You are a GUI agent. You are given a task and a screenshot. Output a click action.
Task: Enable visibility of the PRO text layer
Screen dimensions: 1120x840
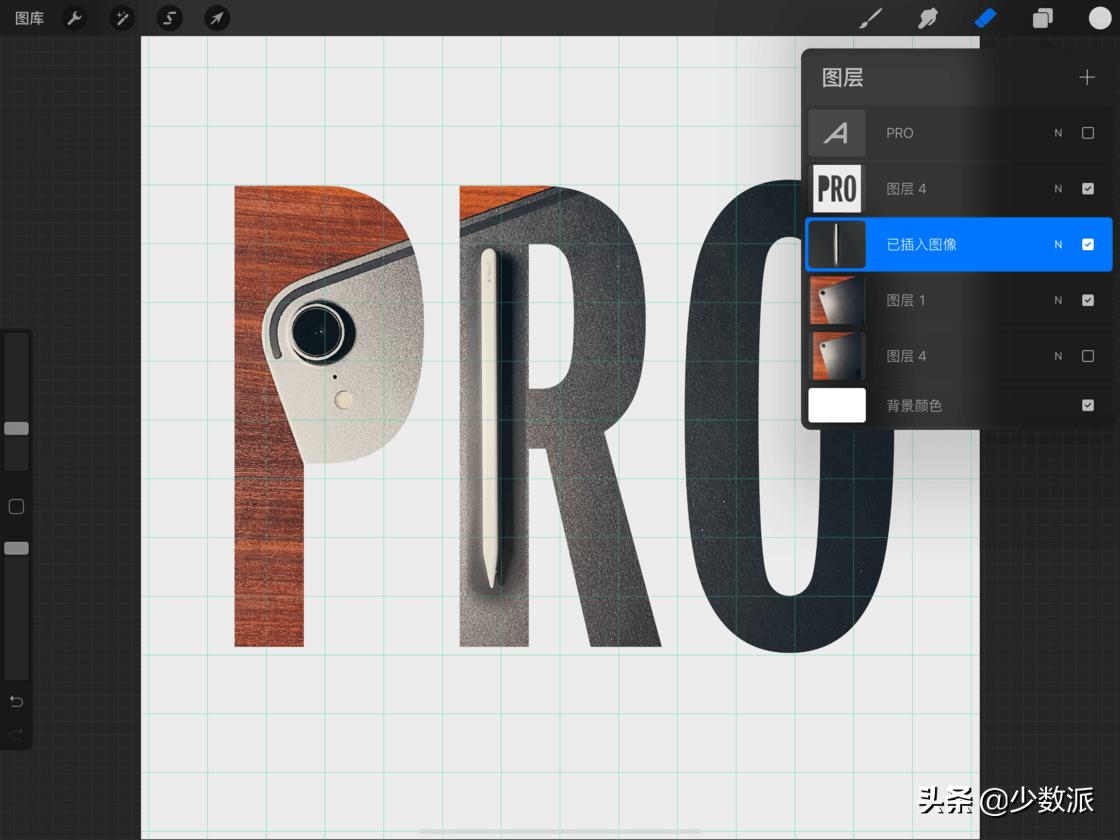coord(1088,133)
